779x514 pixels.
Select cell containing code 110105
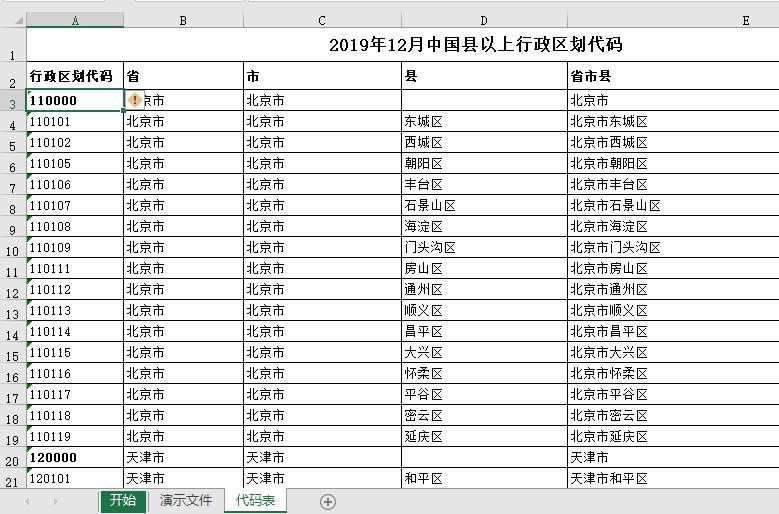pyautogui.click(x=75, y=163)
